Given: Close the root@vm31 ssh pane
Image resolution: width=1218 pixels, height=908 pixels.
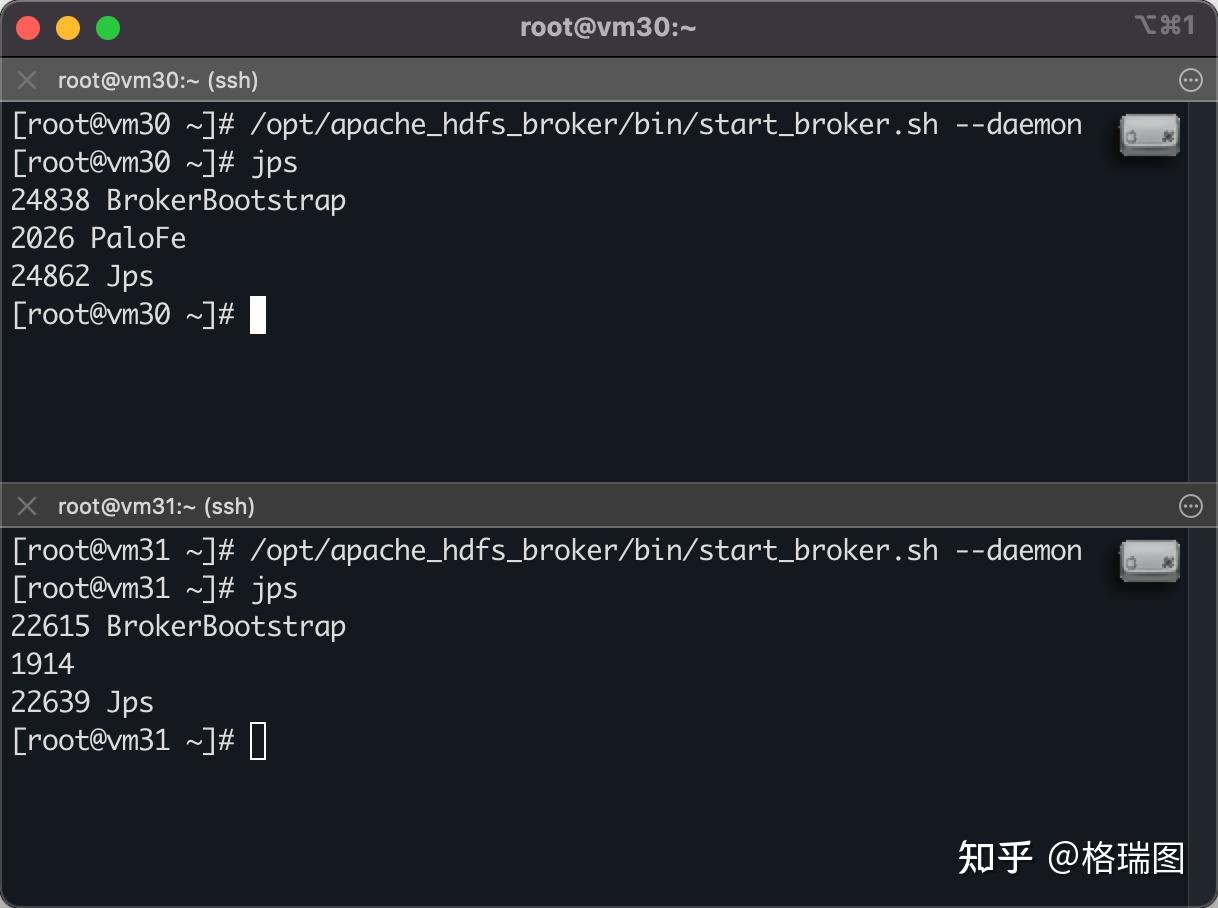Looking at the screenshot, I should click(27, 506).
